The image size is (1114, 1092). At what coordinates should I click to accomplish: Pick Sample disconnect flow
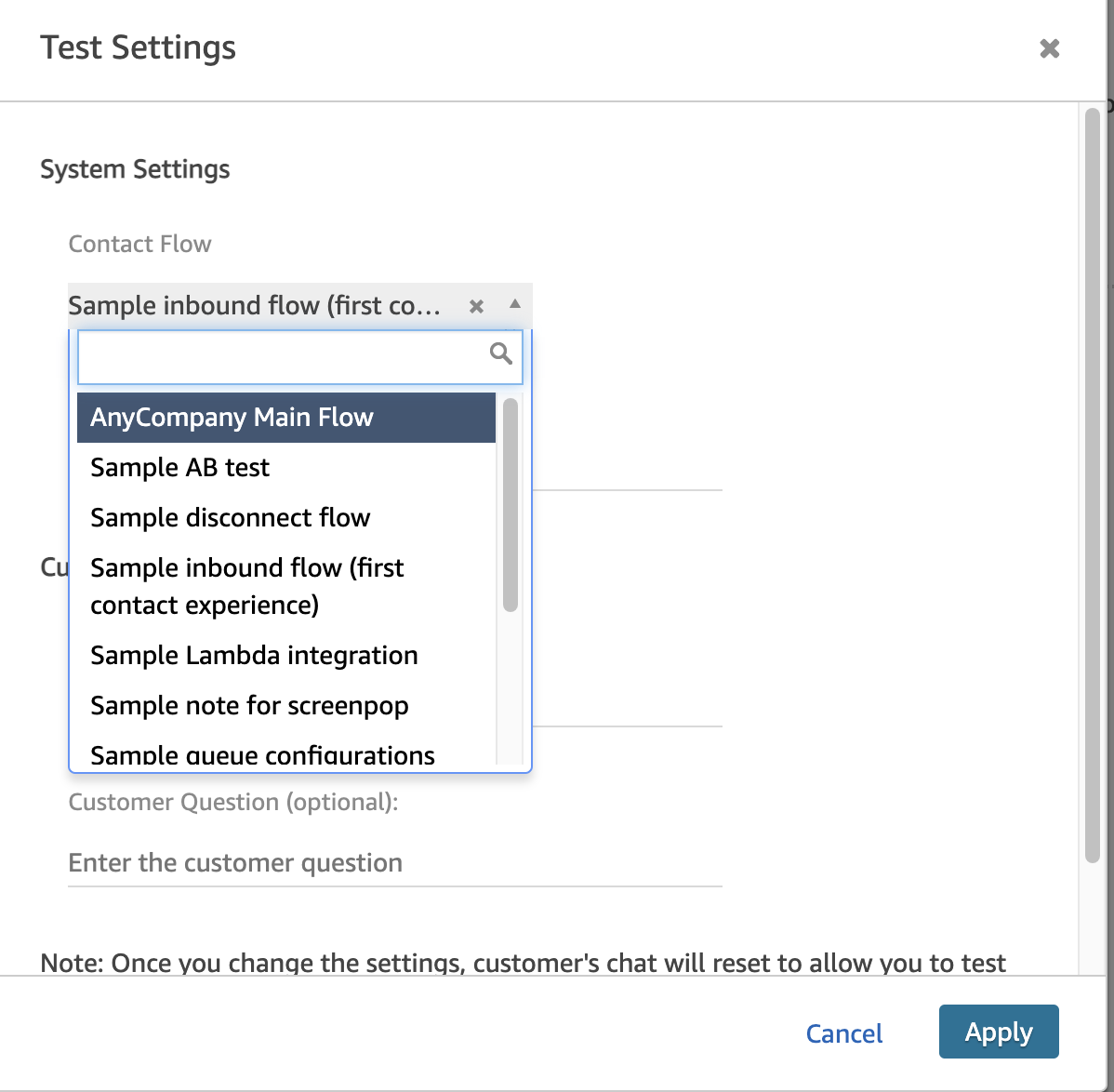point(285,518)
